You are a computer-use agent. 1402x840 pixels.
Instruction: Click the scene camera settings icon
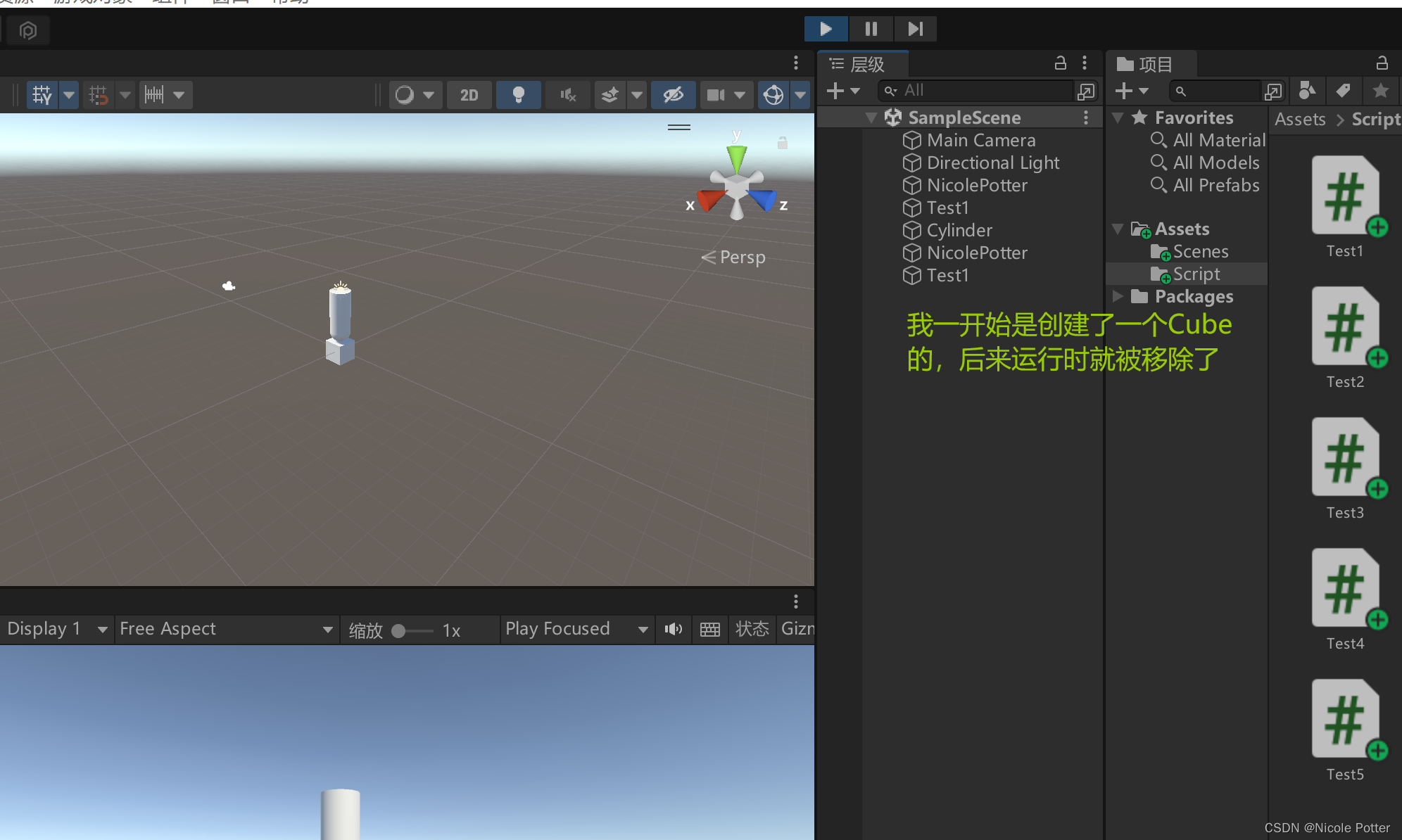pyautogui.click(x=716, y=95)
